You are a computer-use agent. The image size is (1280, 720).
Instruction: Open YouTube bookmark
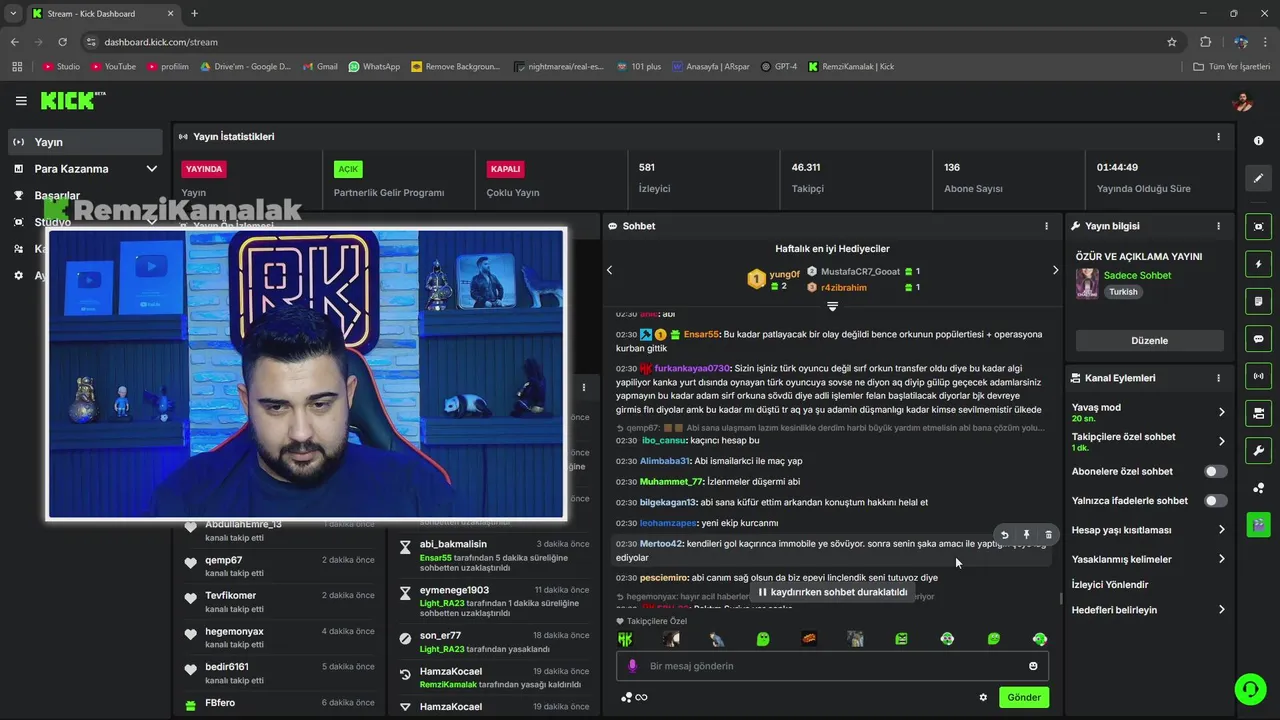tap(113, 67)
